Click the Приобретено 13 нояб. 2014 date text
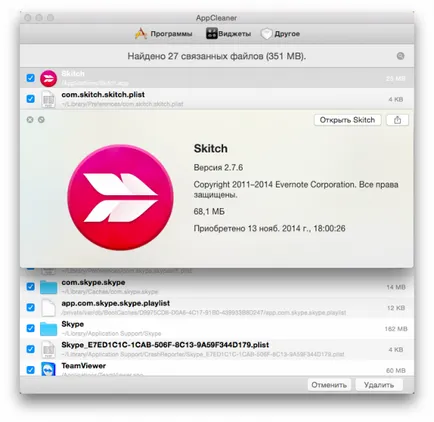 tap(269, 228)
